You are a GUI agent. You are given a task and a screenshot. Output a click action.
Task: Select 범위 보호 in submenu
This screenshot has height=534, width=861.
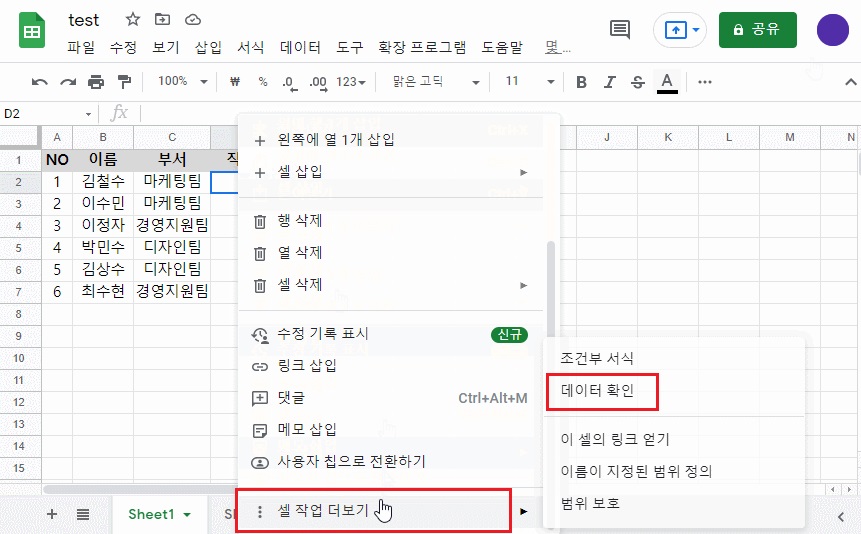(674, 503)
